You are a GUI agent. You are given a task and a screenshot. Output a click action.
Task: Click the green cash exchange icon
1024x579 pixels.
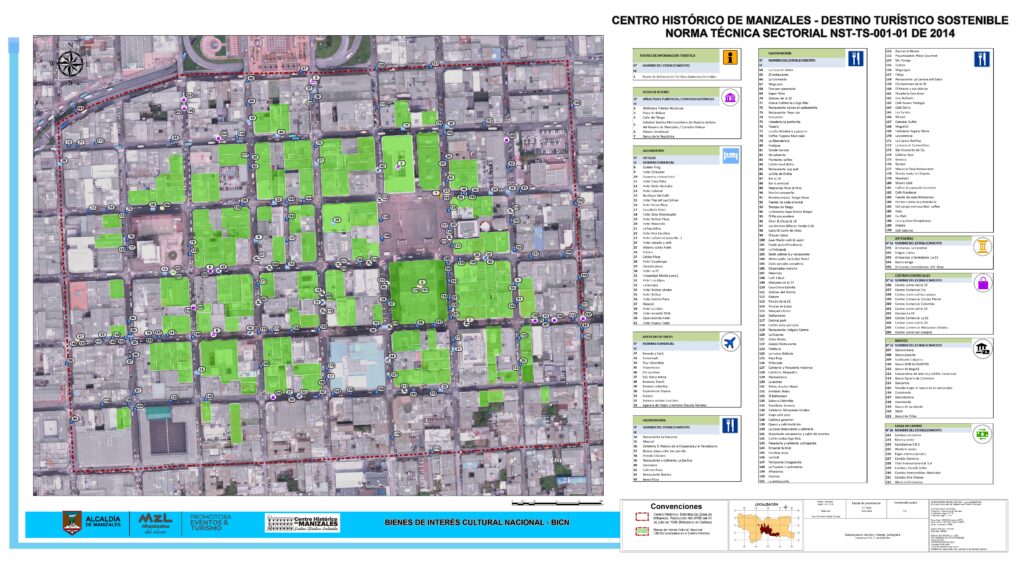click(x=981, y=433)
